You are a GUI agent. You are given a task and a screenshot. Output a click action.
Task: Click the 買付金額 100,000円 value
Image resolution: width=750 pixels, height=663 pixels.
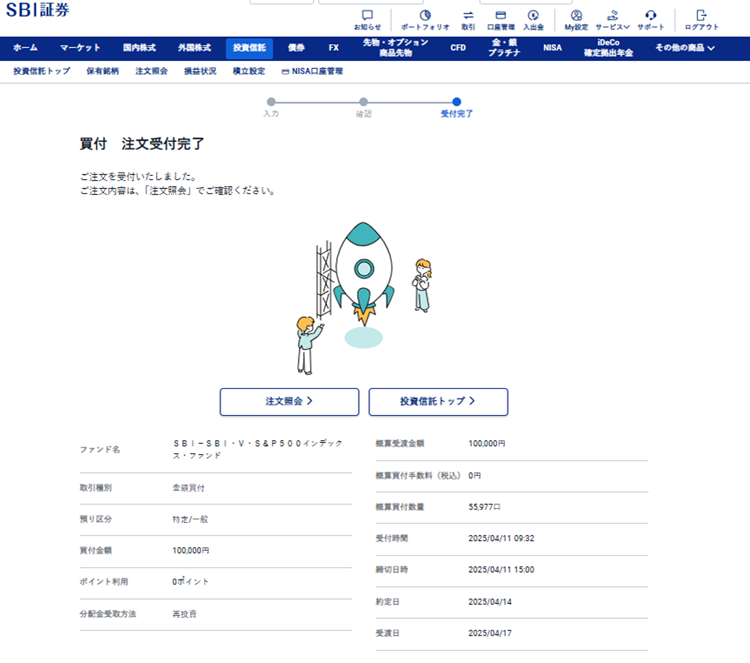[191, 550]
